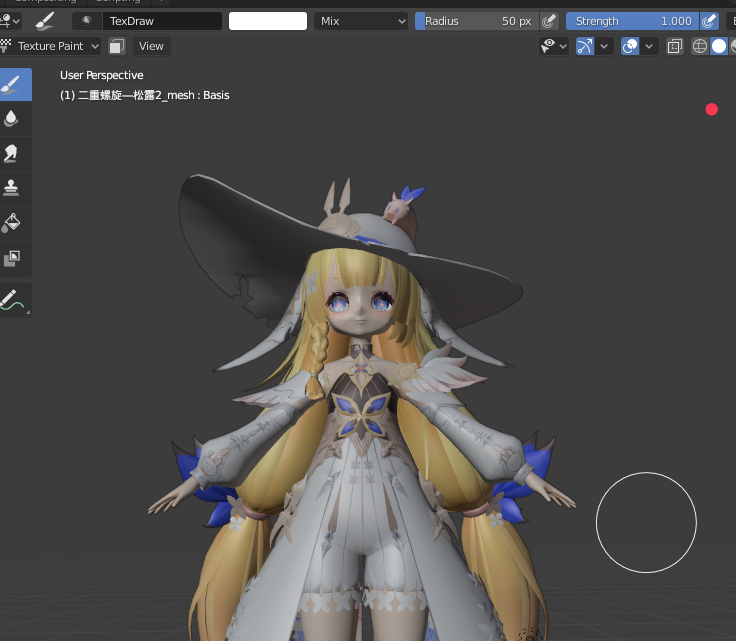Open the gizmo options dropdown arrow
This screenshot has height=641, width=736.
(x=604, y=46)
